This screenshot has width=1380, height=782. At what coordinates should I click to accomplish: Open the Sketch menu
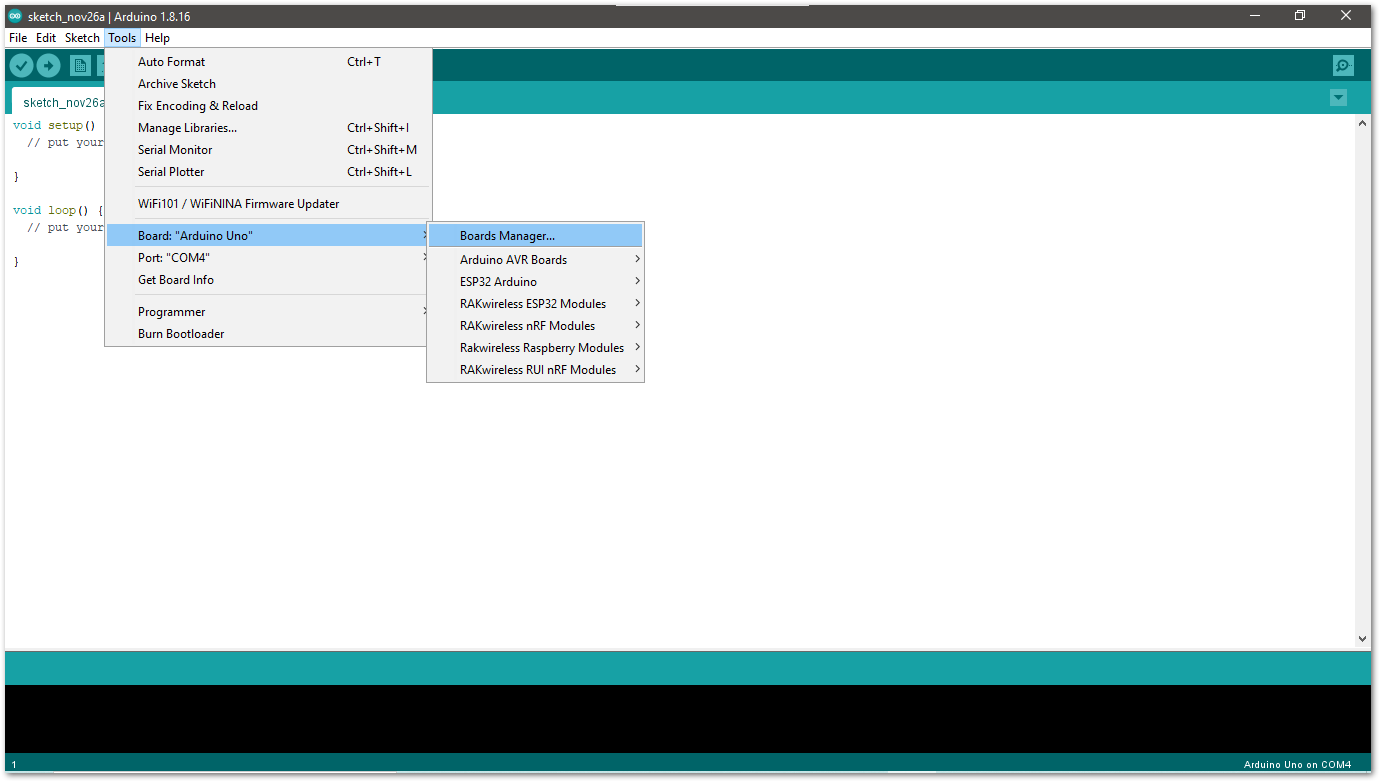point(82,38)
